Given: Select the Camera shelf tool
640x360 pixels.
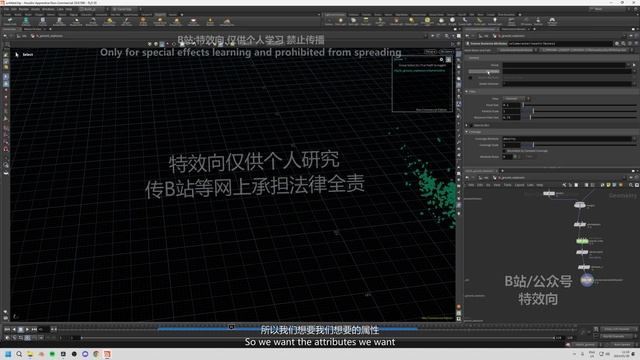Looking at the screenshot, I should click(x=329, y=21).
